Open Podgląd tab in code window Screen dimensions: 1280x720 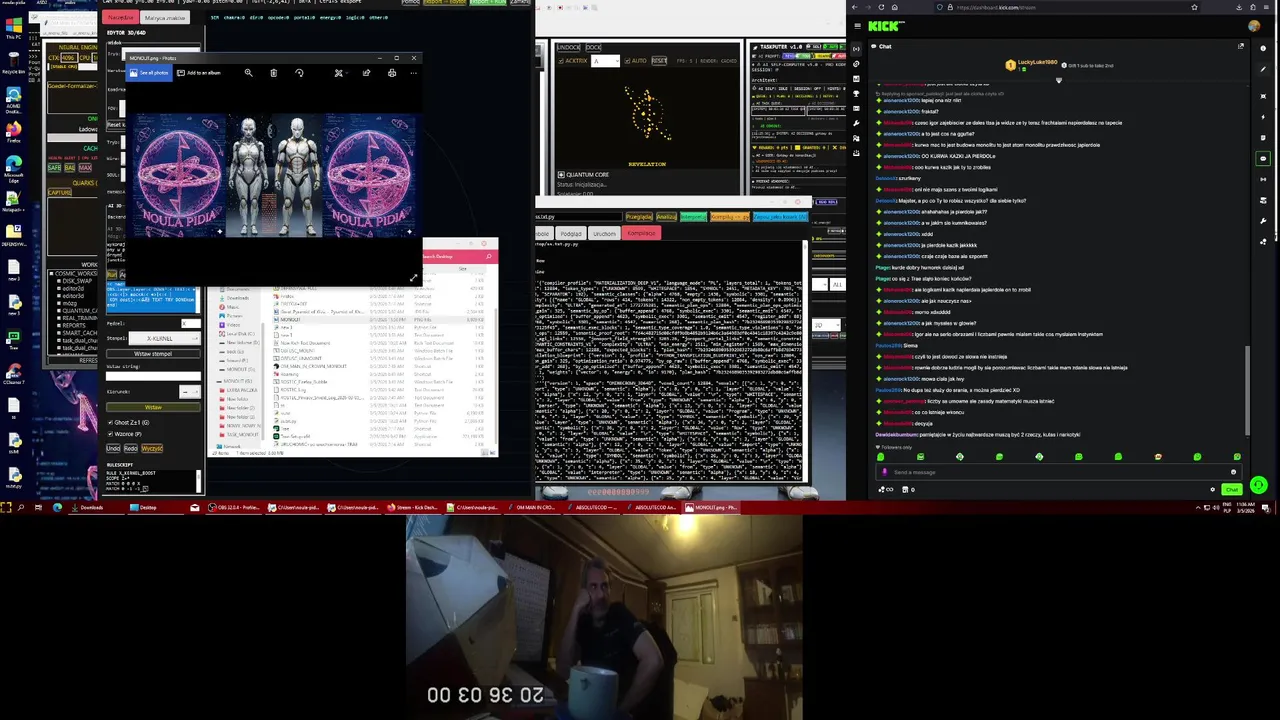[x=571, y=233]
